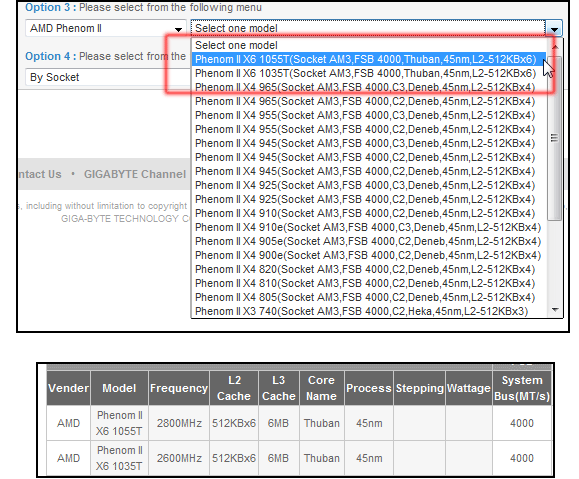Image resolution: width=579 pixels, height=479 pixels.
Task: Click the Frequency column header
Action: (179, 388)
